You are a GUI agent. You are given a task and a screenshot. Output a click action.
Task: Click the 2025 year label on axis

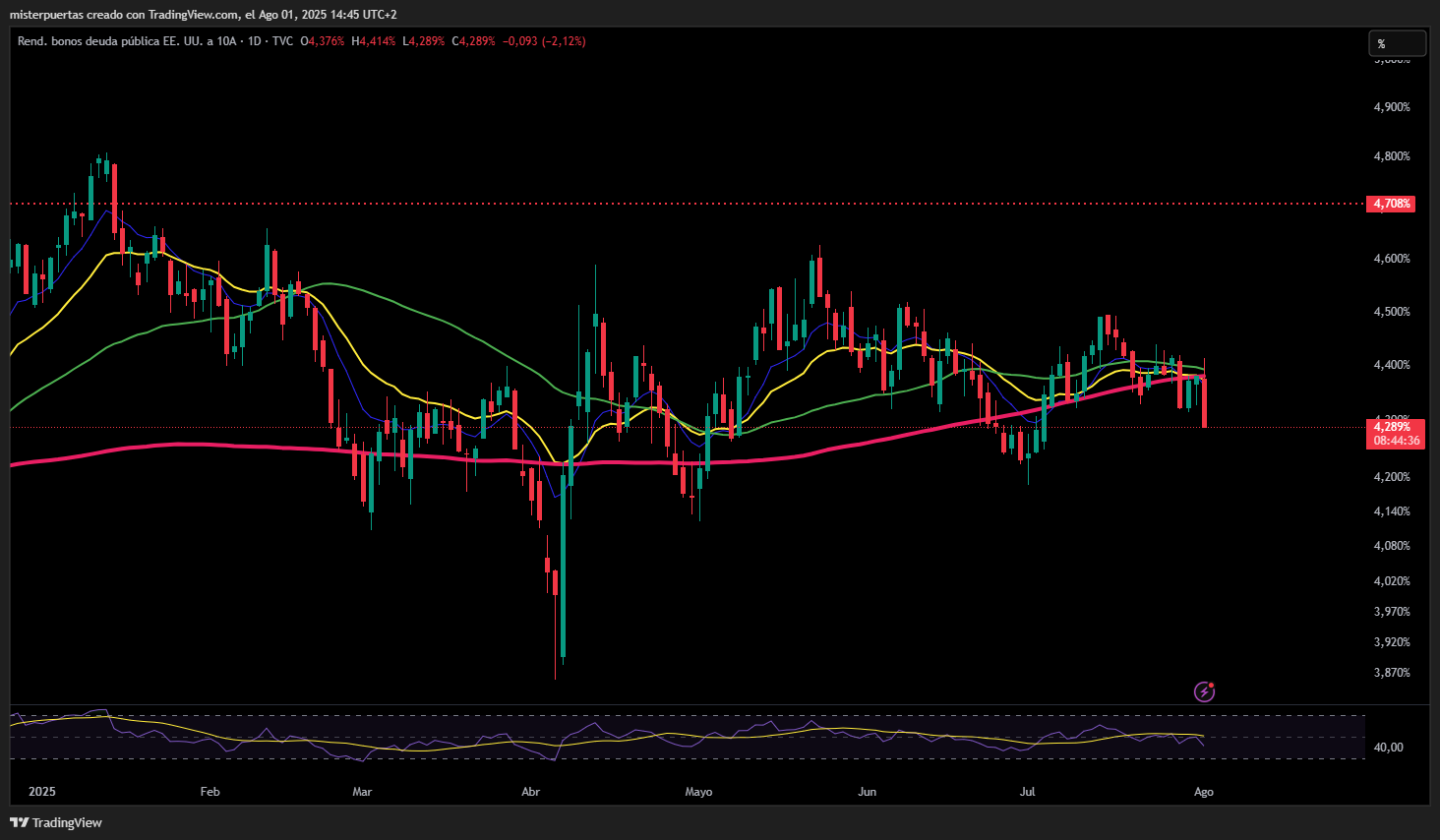pyautogui.click(x=42, y=792)
